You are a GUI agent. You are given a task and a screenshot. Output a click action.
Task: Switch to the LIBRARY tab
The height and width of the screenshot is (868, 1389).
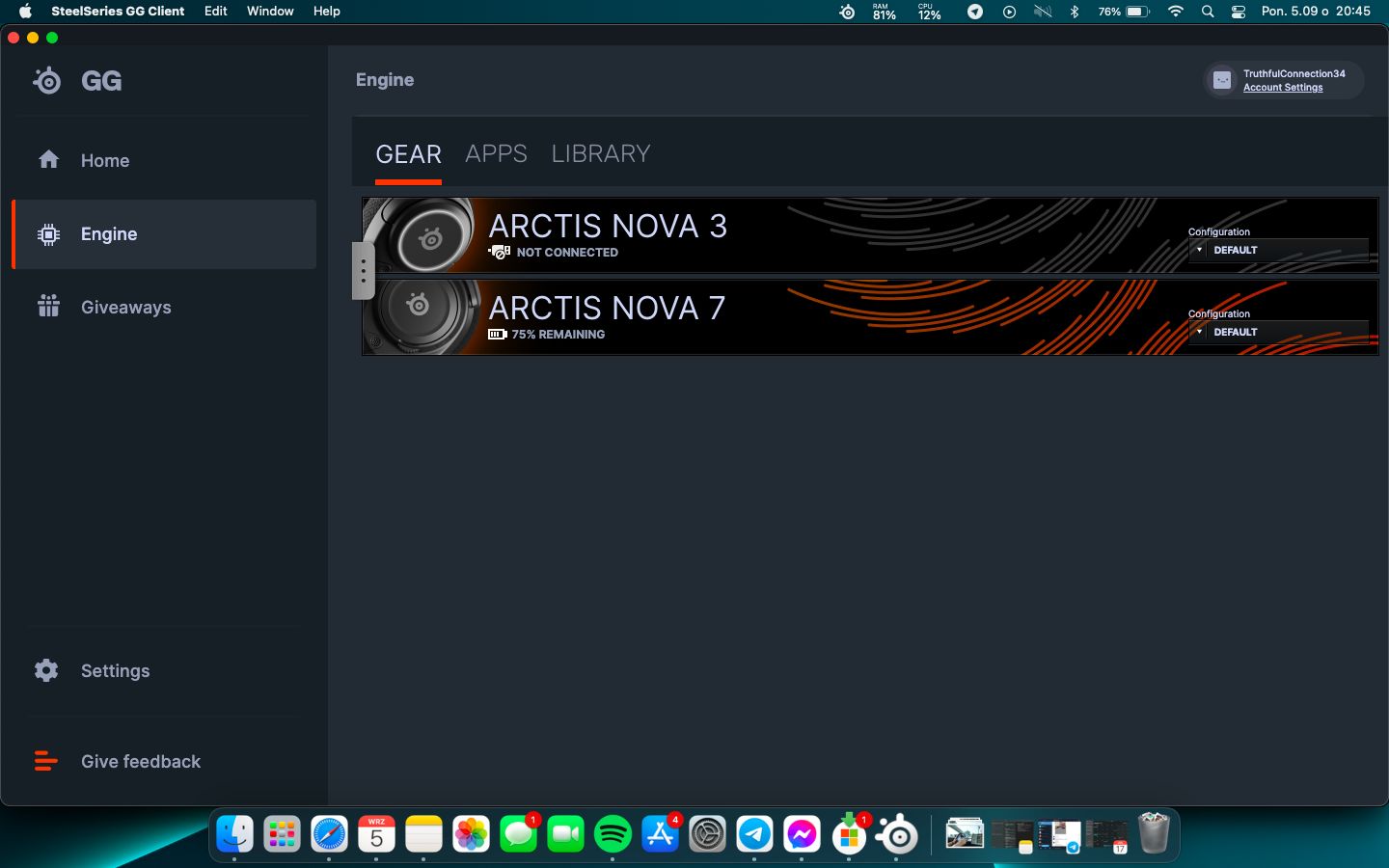tap(601, 154)
